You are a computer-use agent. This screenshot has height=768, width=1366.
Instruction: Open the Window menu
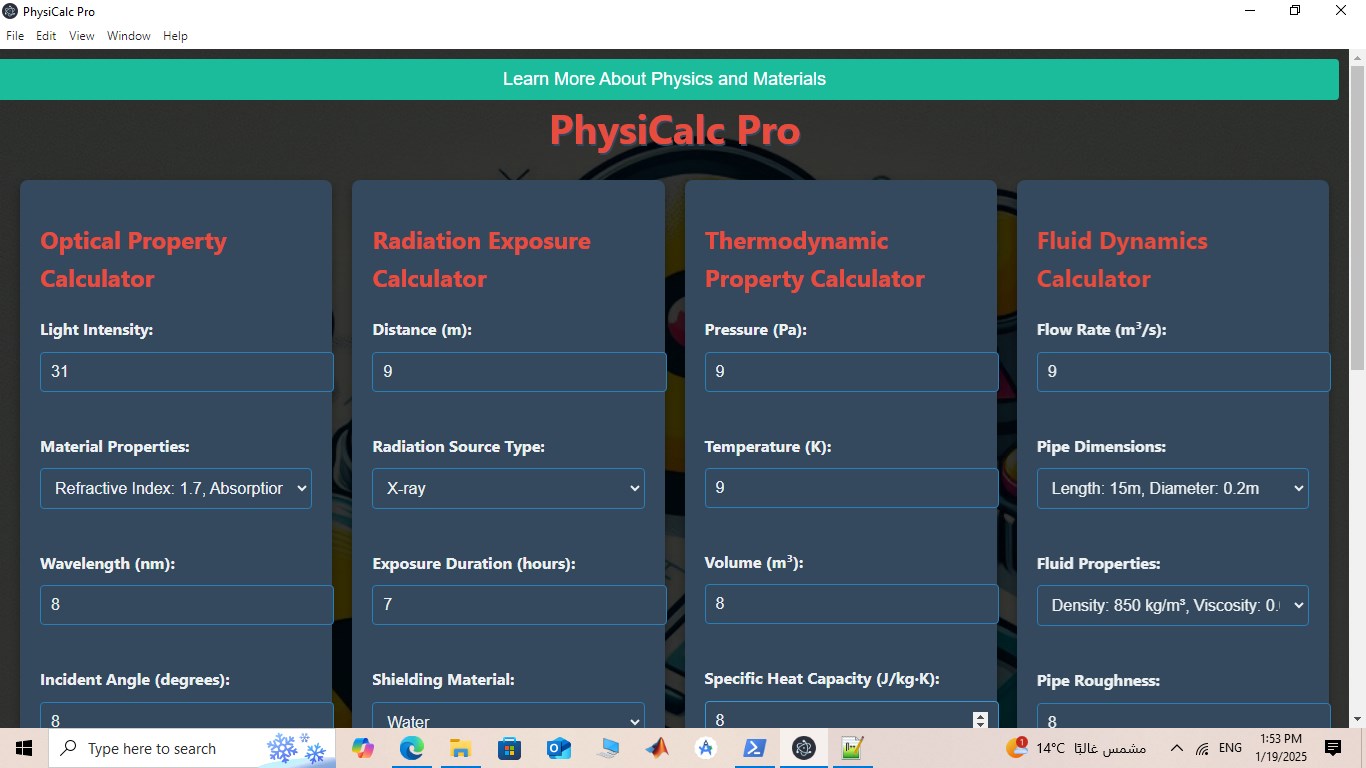(x=129, y=36)
